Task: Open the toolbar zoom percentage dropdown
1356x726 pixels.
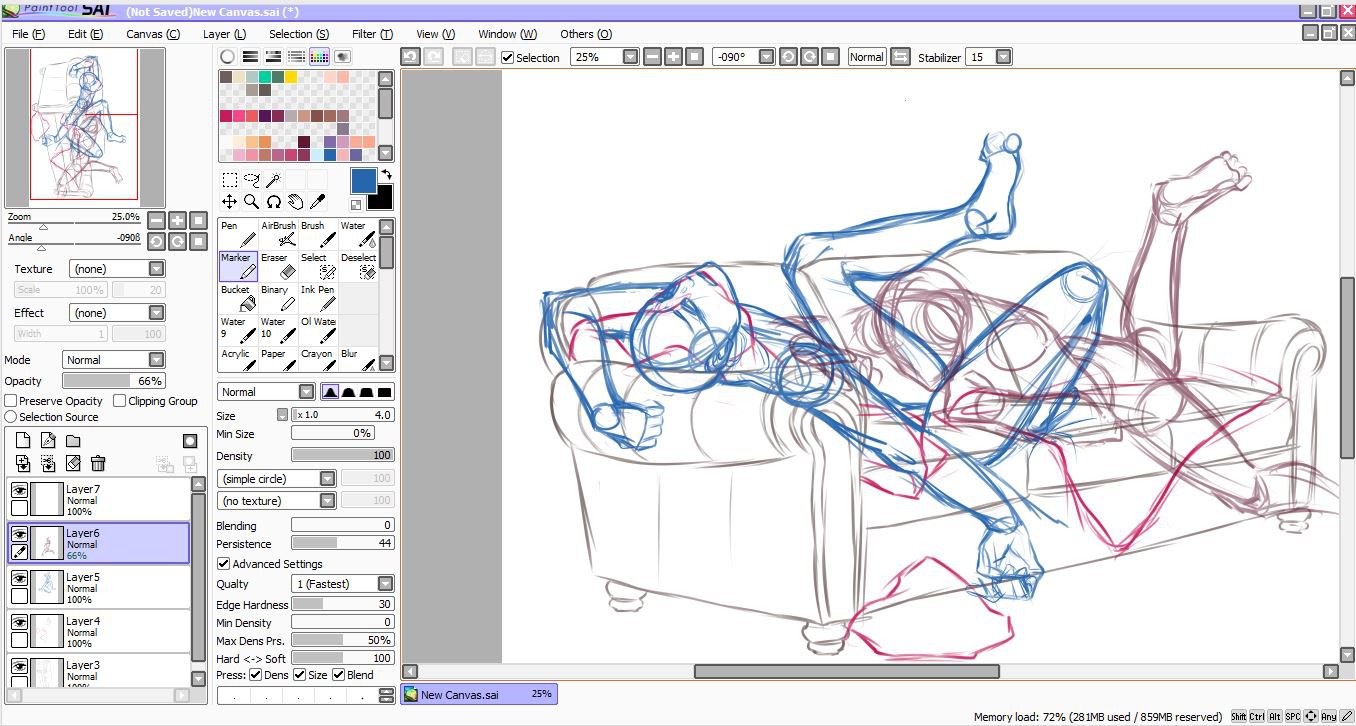Action: [604, 57]
